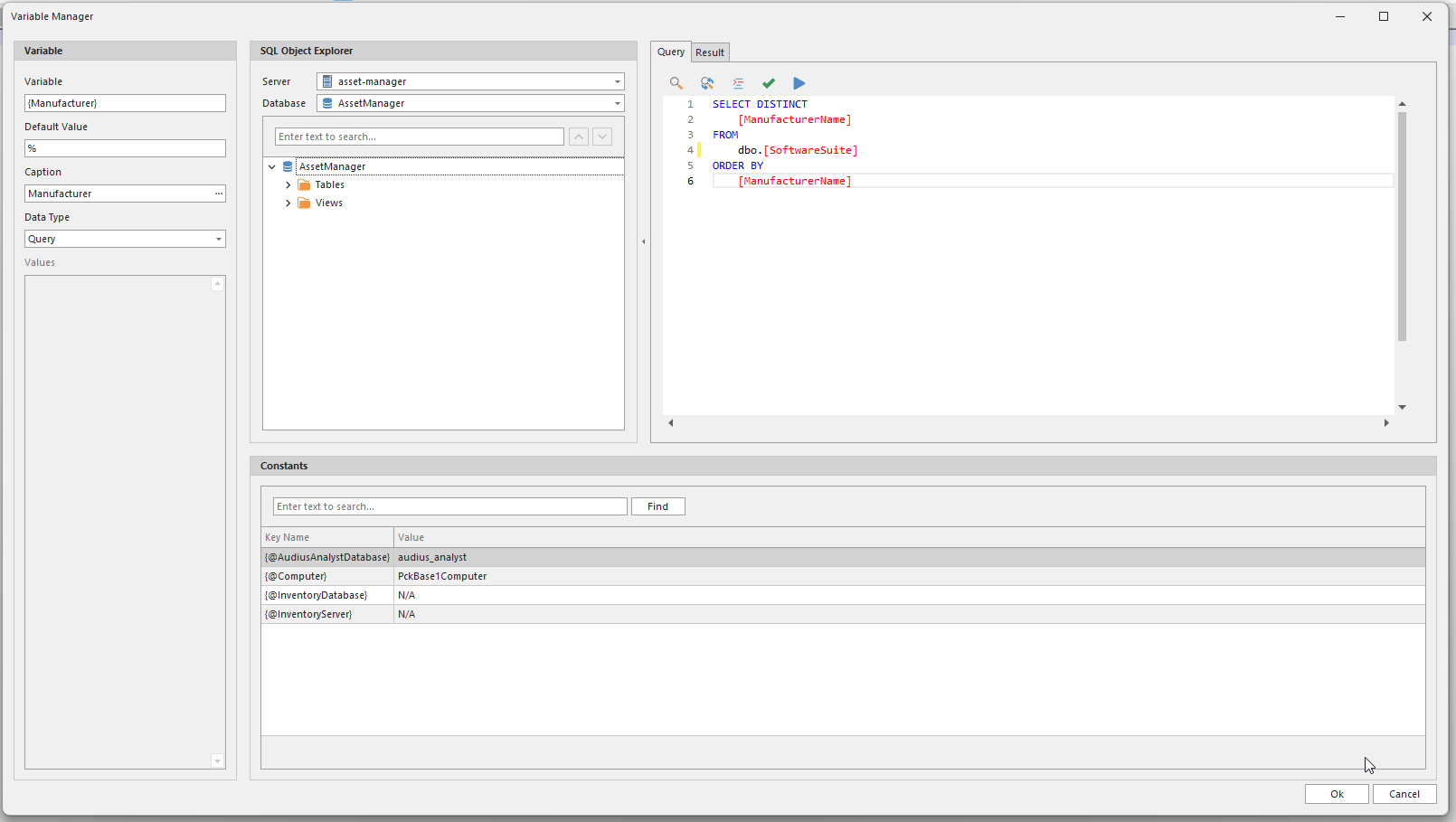Validate query with green checkmark icon

[x=769, y=83]
